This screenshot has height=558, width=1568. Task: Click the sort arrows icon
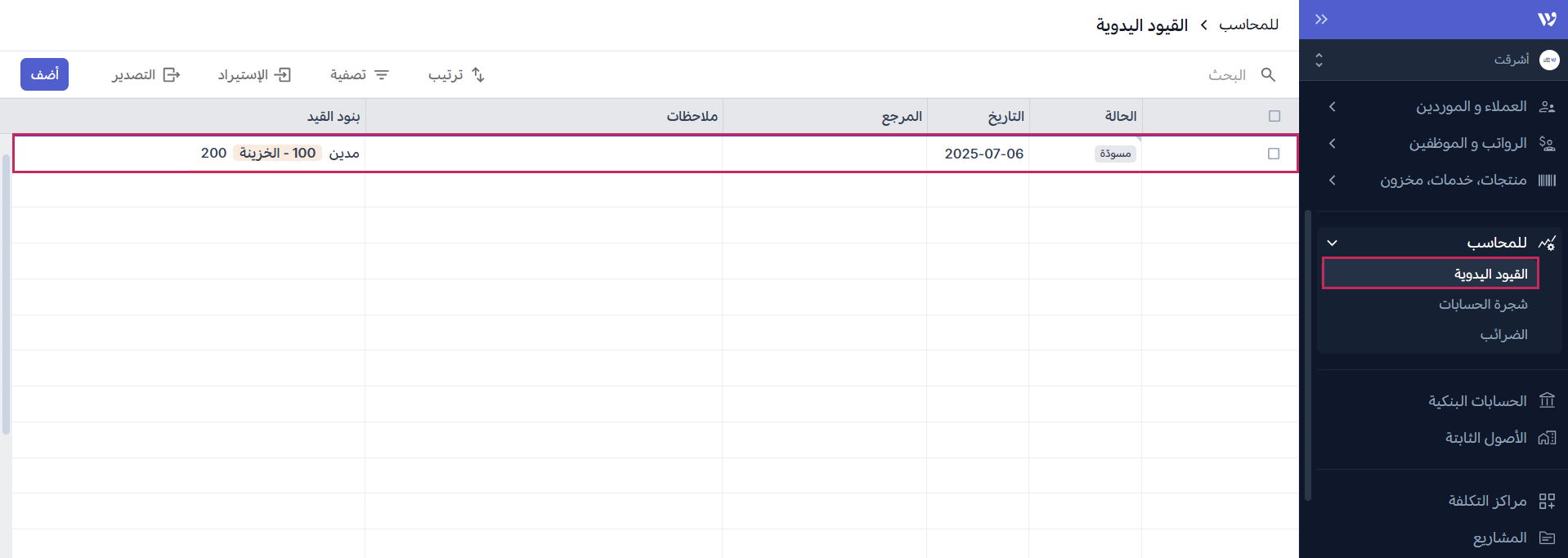tap(478, 75)
